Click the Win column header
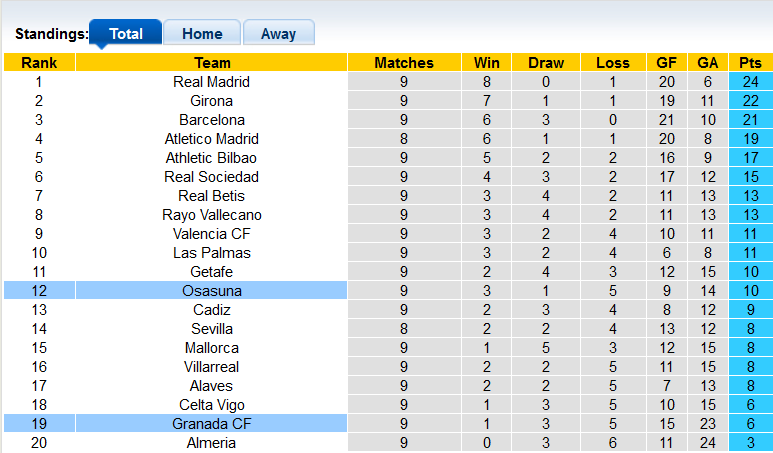This screenshot has width=773, height=453. [487, 63]
